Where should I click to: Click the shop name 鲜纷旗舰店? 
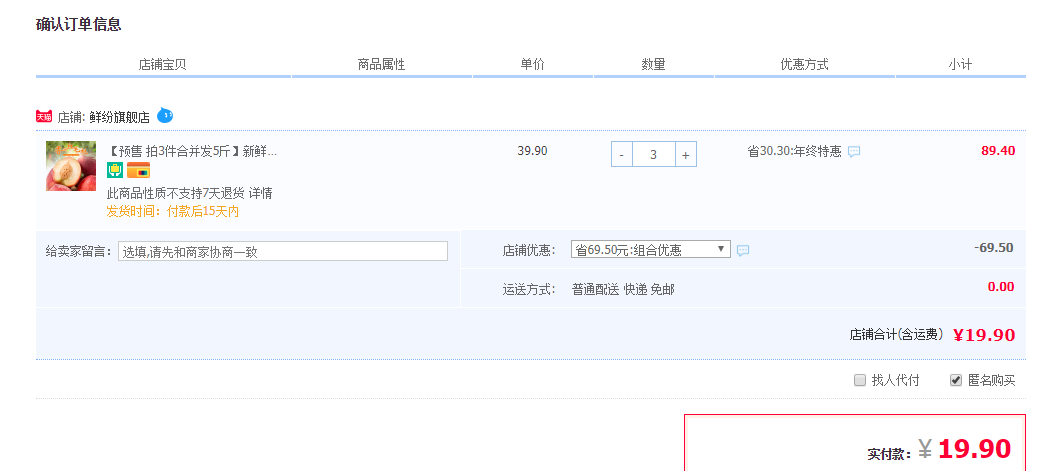pyautogui.click(x=119, y=117)
